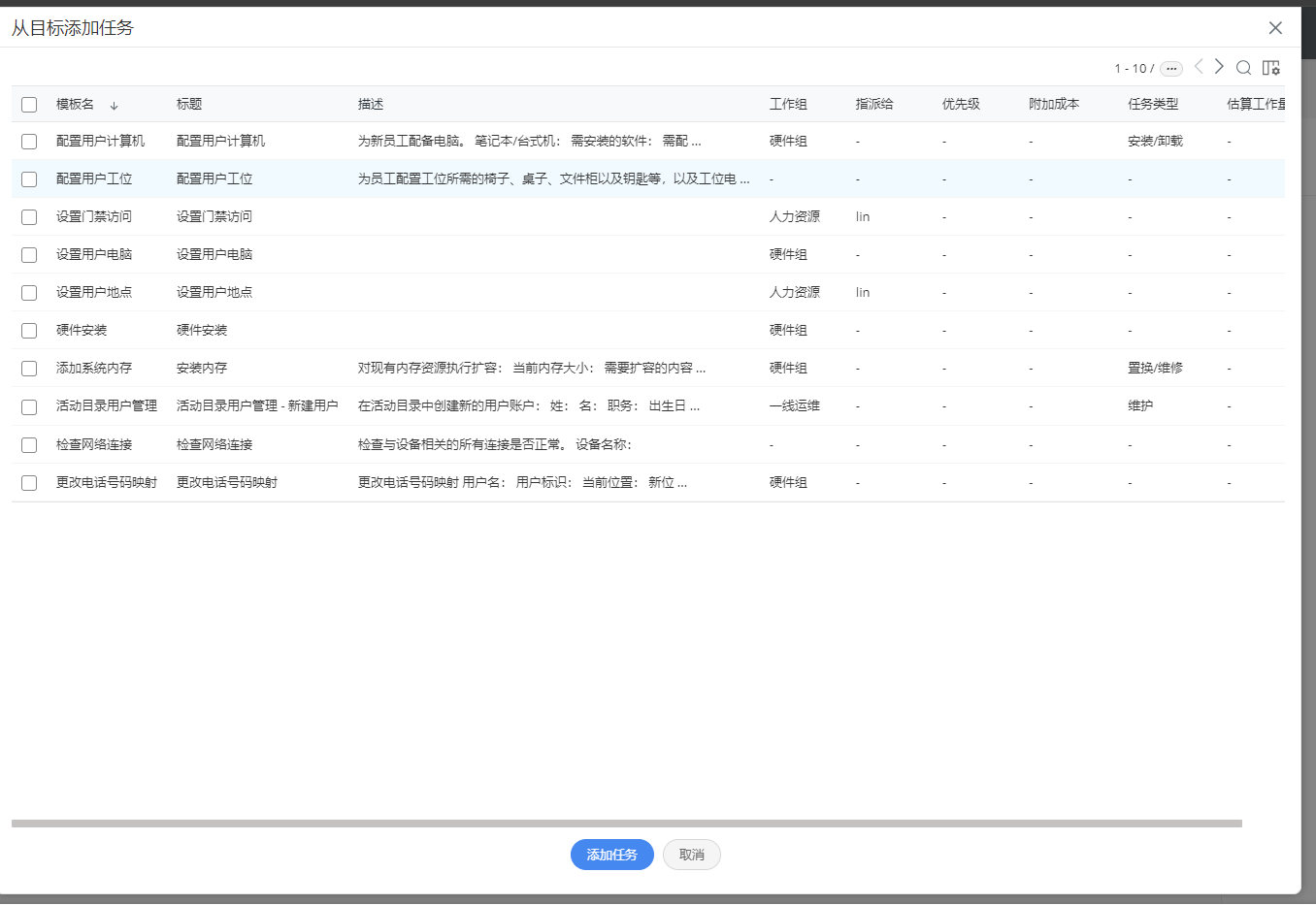Go to next page arrow
The height and width of the screenshot is (905, 1316).
coord(1219,67)
